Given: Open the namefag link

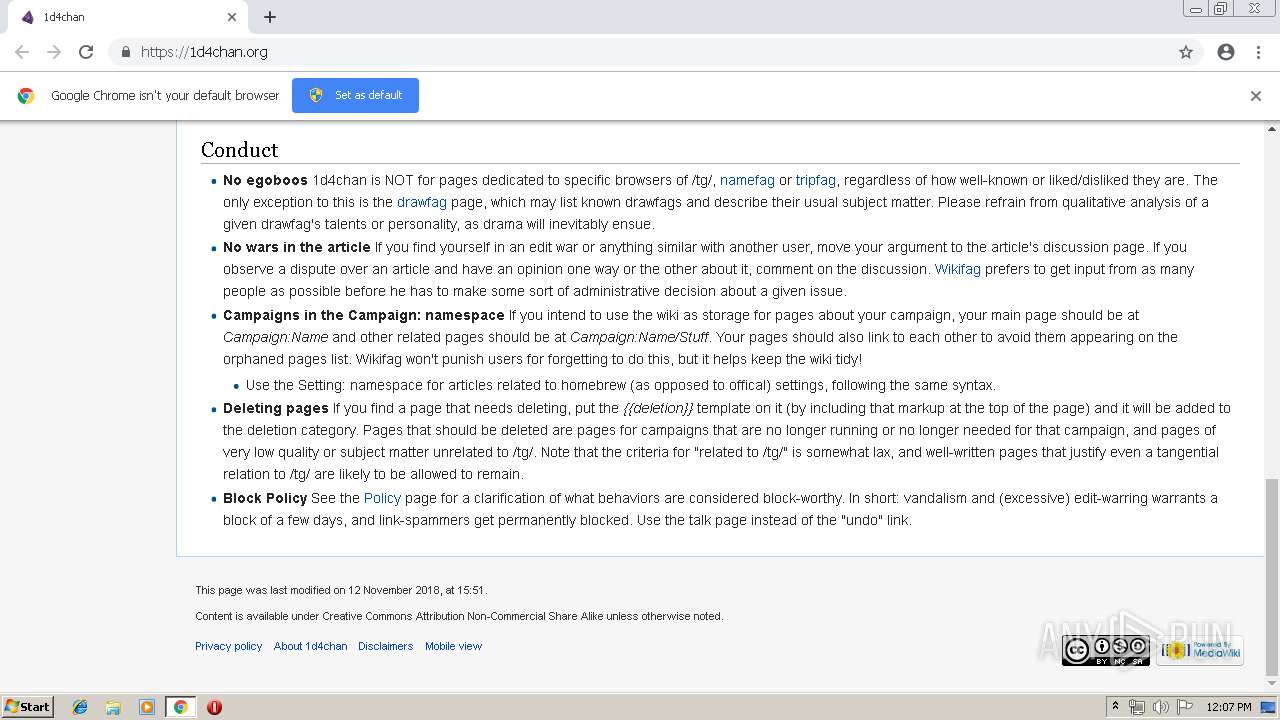Looking at the screenshot, I should coord(747,180).
